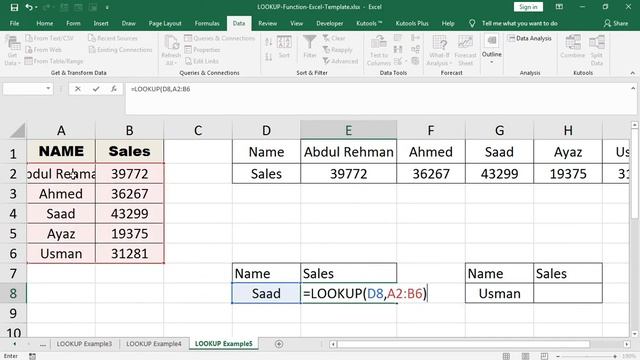Viewport: 640px width, 360px height.
Task: Click From Table/Range command
Action: pyautogui.click(x=54, y=61)
